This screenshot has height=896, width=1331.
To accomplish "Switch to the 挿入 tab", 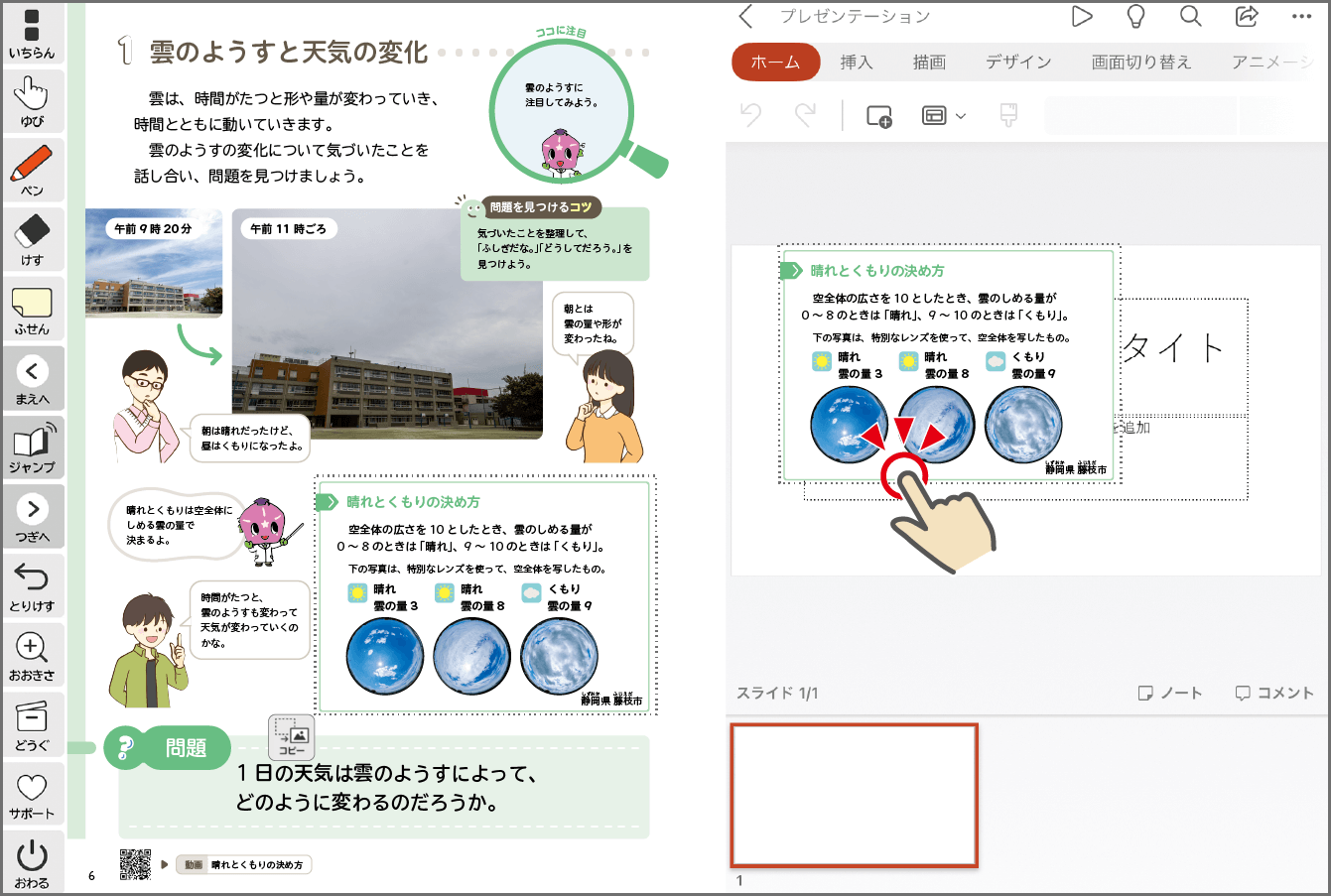I will [x=857, y=62].
